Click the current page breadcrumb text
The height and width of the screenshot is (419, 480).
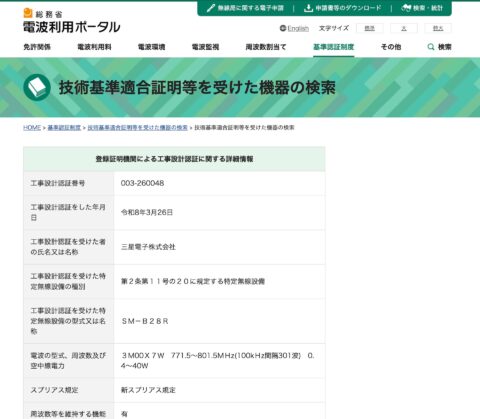[x=244, y=128]
